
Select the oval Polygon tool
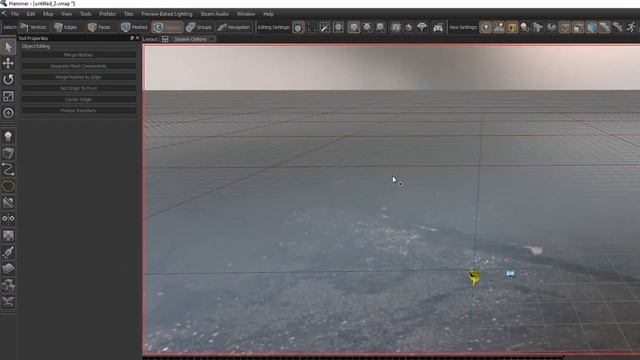[x=8, y=186]
